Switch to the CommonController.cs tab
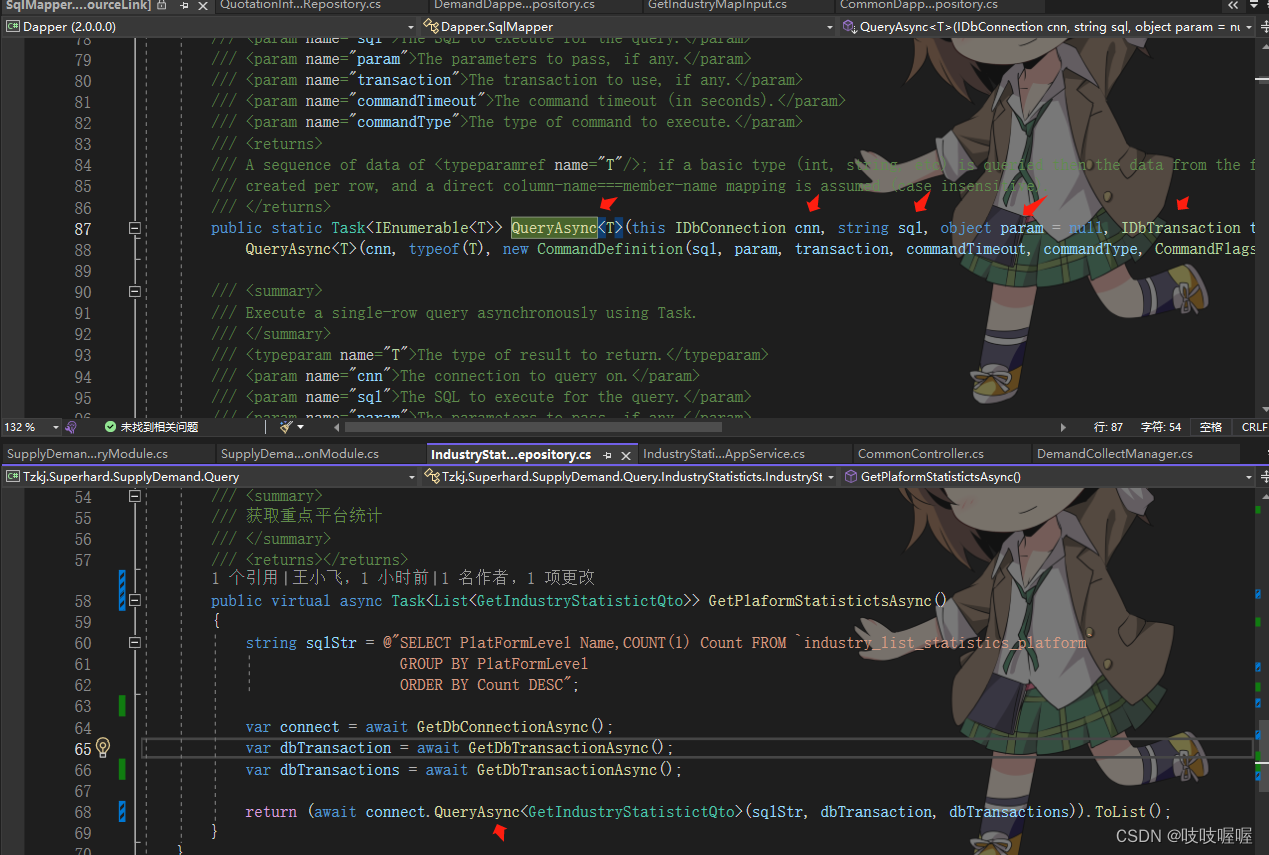The height and width of the screenshot is (855, 1269). click(x=920, y=453)
